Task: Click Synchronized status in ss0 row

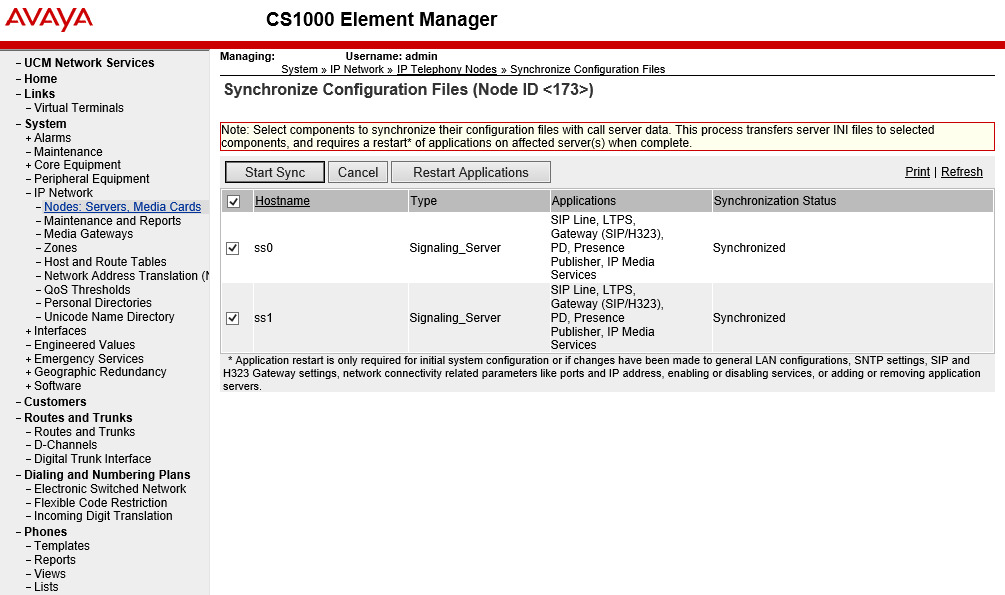Action: tap(749, 248)
